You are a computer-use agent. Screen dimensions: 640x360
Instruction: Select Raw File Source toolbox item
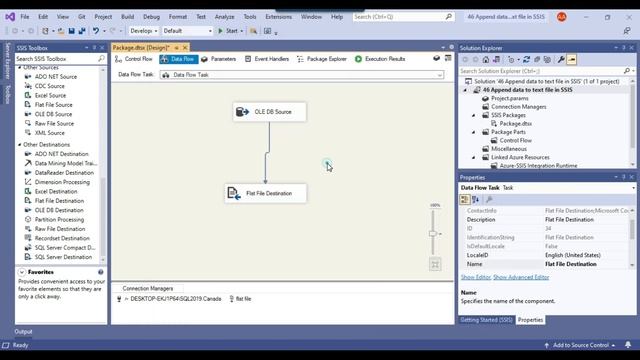(54, 124)
